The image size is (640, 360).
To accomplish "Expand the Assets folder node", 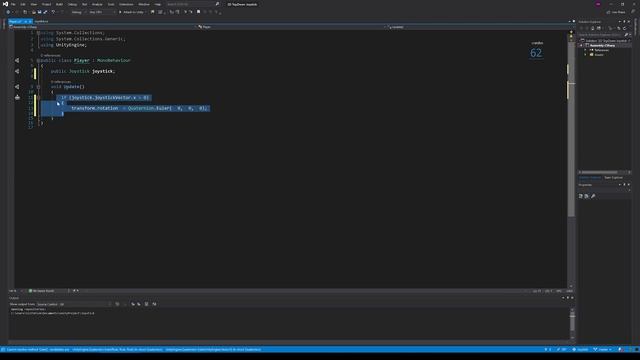I will tap(586, 55).
